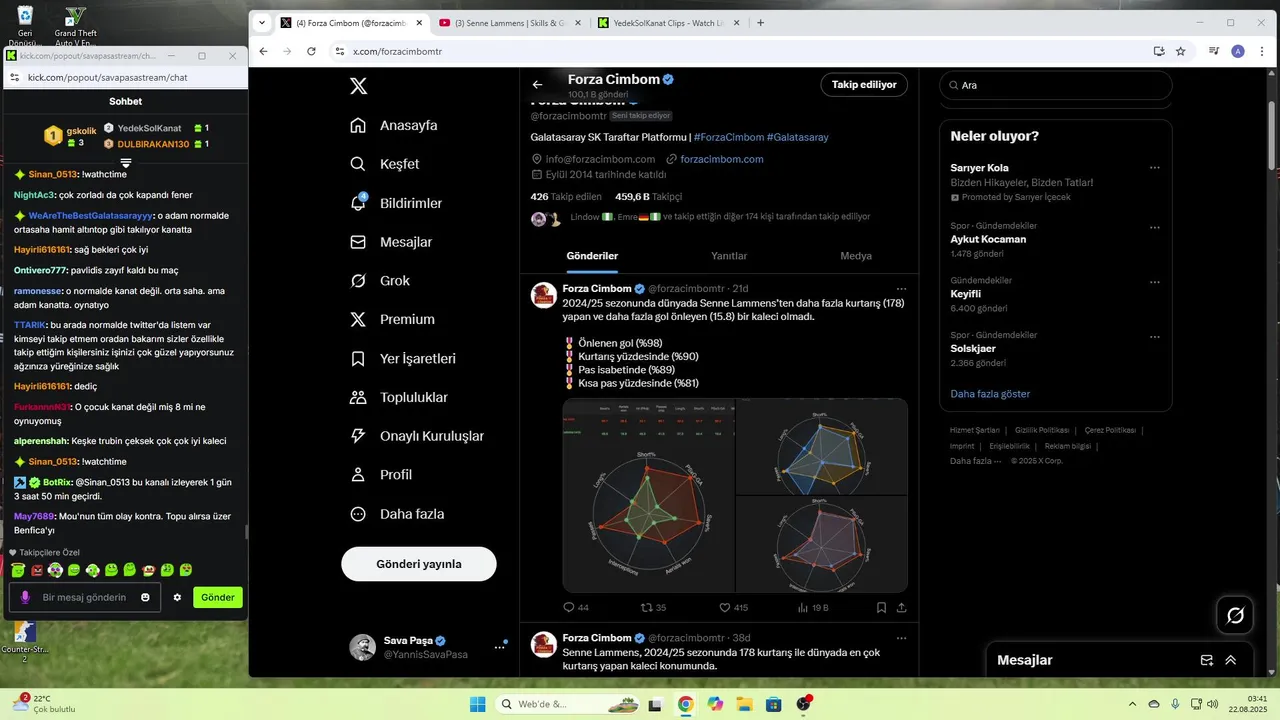This screenshot has width=1280, height=720.
Task: Click the green Gönder button
Action: [218, 597]
